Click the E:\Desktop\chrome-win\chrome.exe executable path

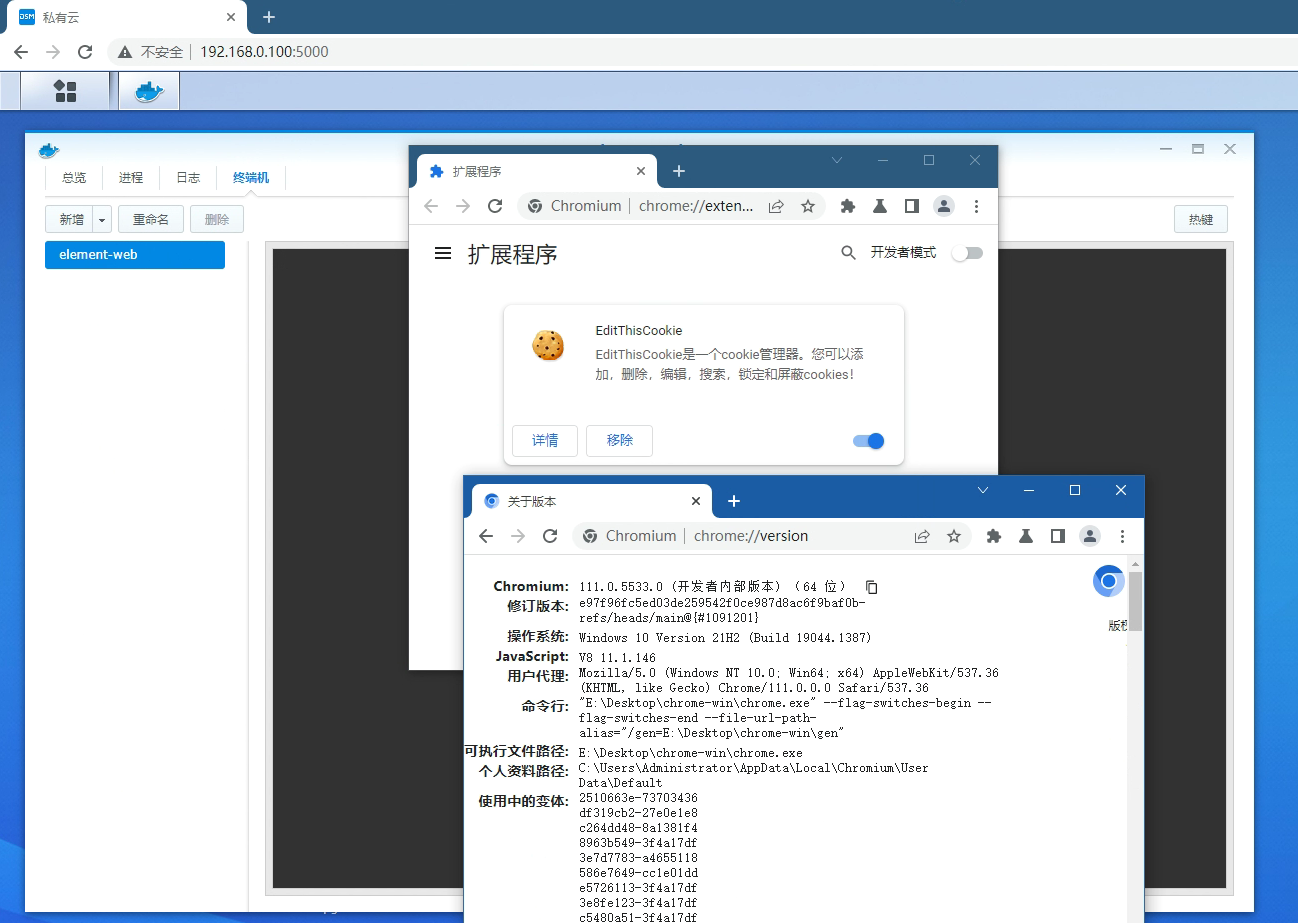[690, 753]
